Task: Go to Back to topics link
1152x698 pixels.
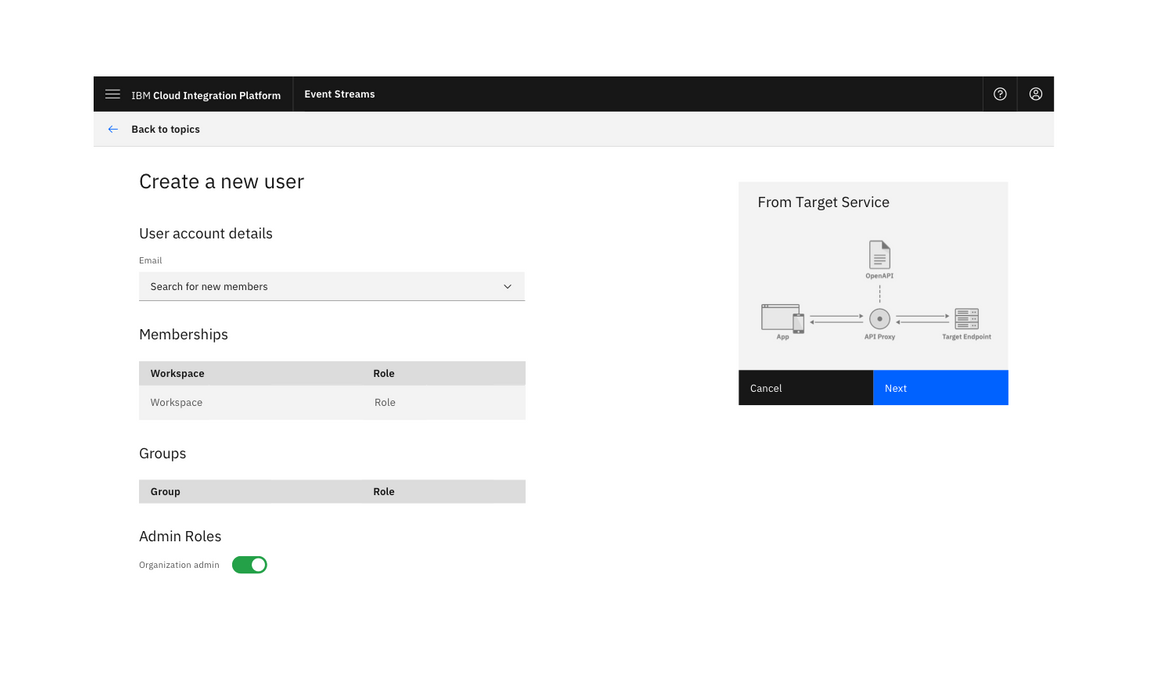Action: pyautogui.click(x=165, y=129)
